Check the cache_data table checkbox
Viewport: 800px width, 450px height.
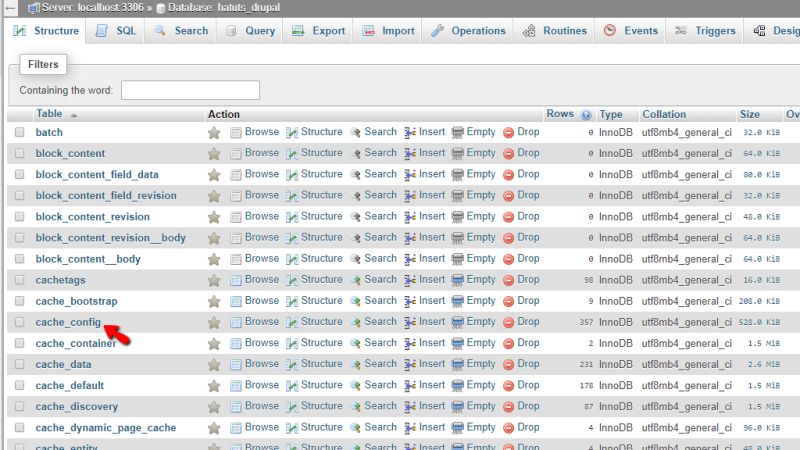pos(19,364)
